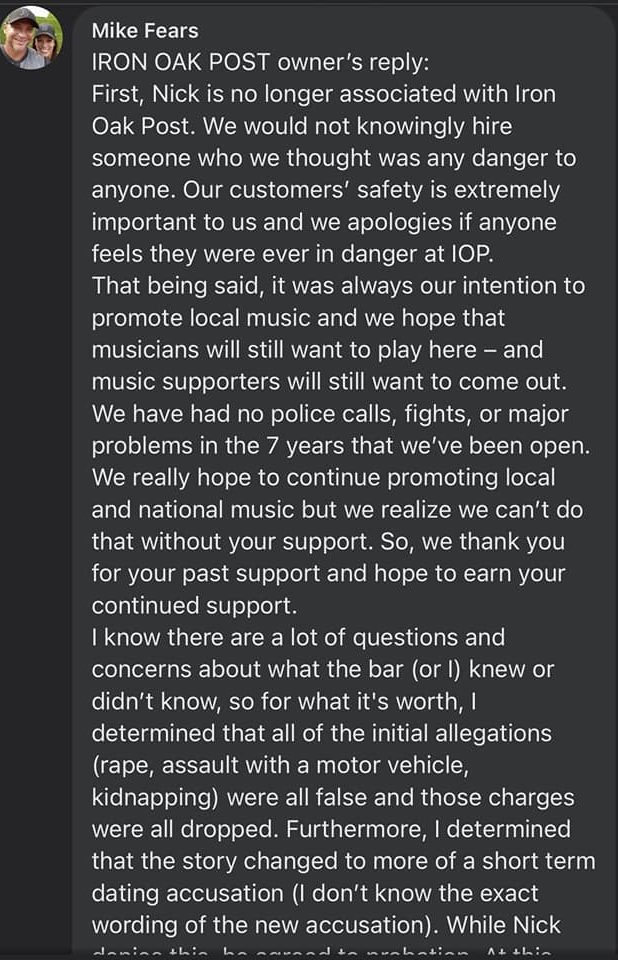Click the line "I know there are a lot of questions and"

(298, 637)
